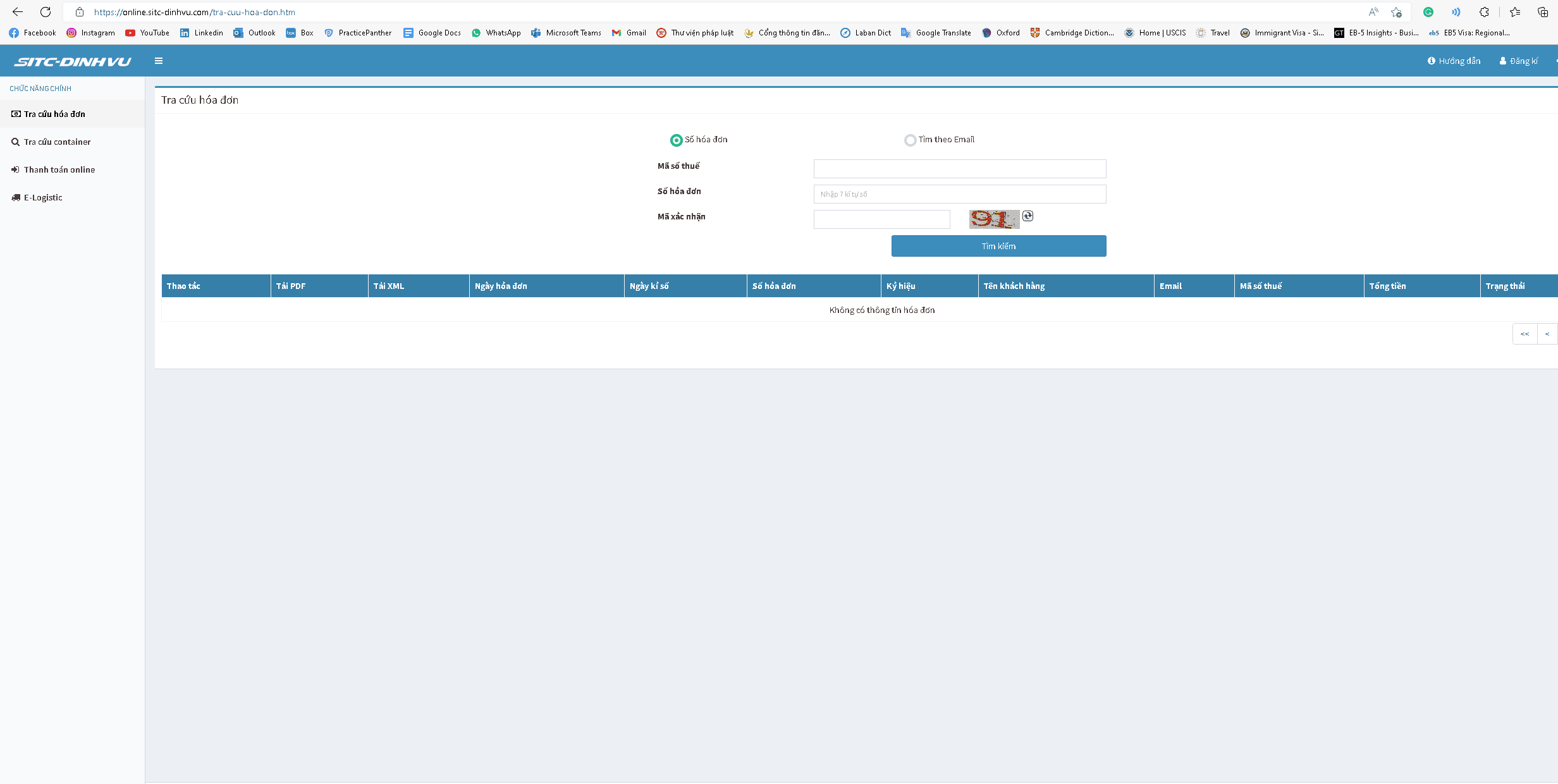
Task: Click the browser refresh icon
Action: (46, 12)
